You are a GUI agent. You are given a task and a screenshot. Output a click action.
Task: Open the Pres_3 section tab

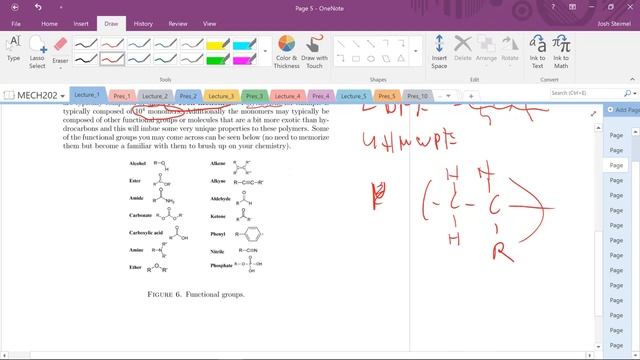[254, 96]
